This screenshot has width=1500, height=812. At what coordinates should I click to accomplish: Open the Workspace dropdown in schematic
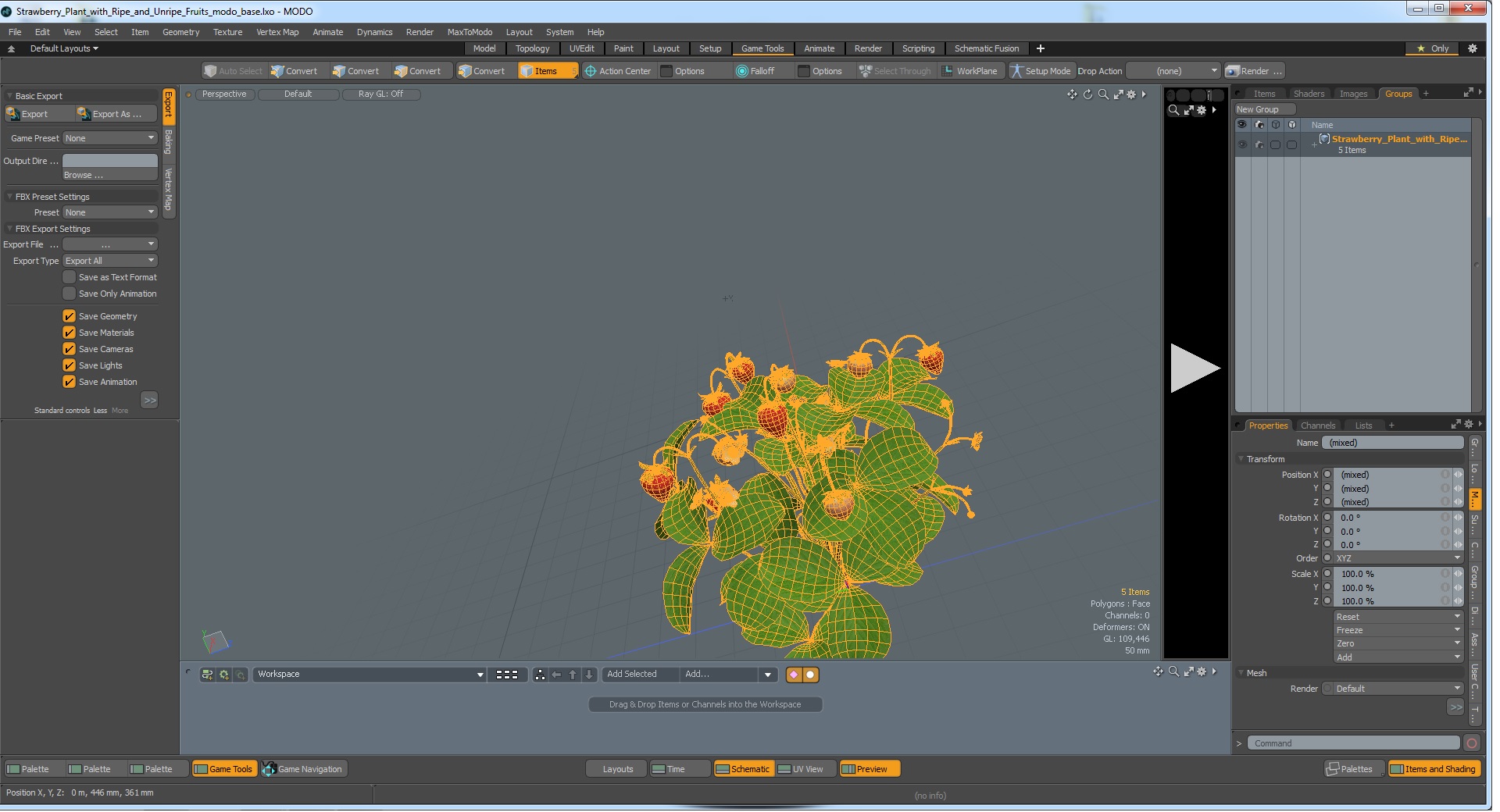coord(370,675)
